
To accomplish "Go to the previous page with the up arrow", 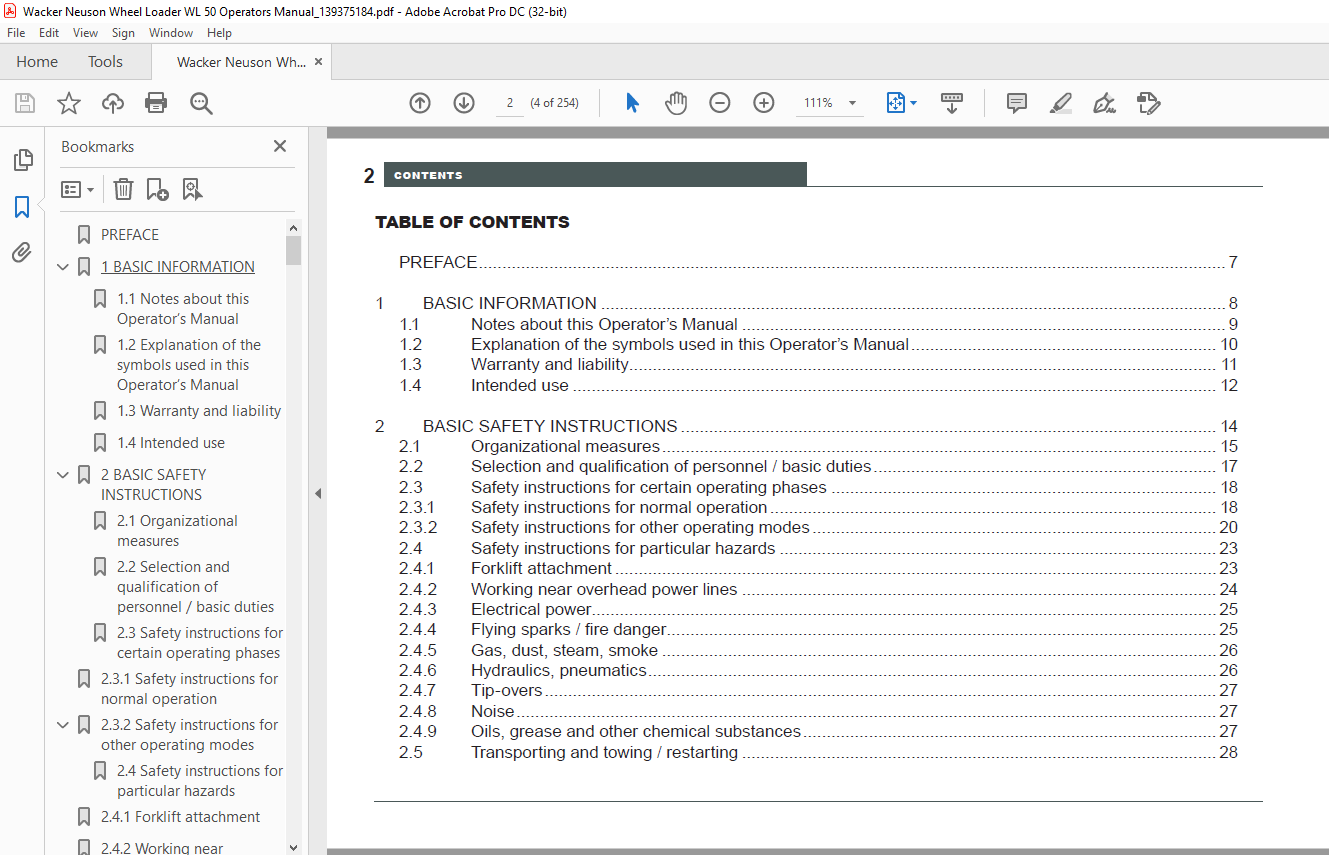I will (x=420, y=103).
